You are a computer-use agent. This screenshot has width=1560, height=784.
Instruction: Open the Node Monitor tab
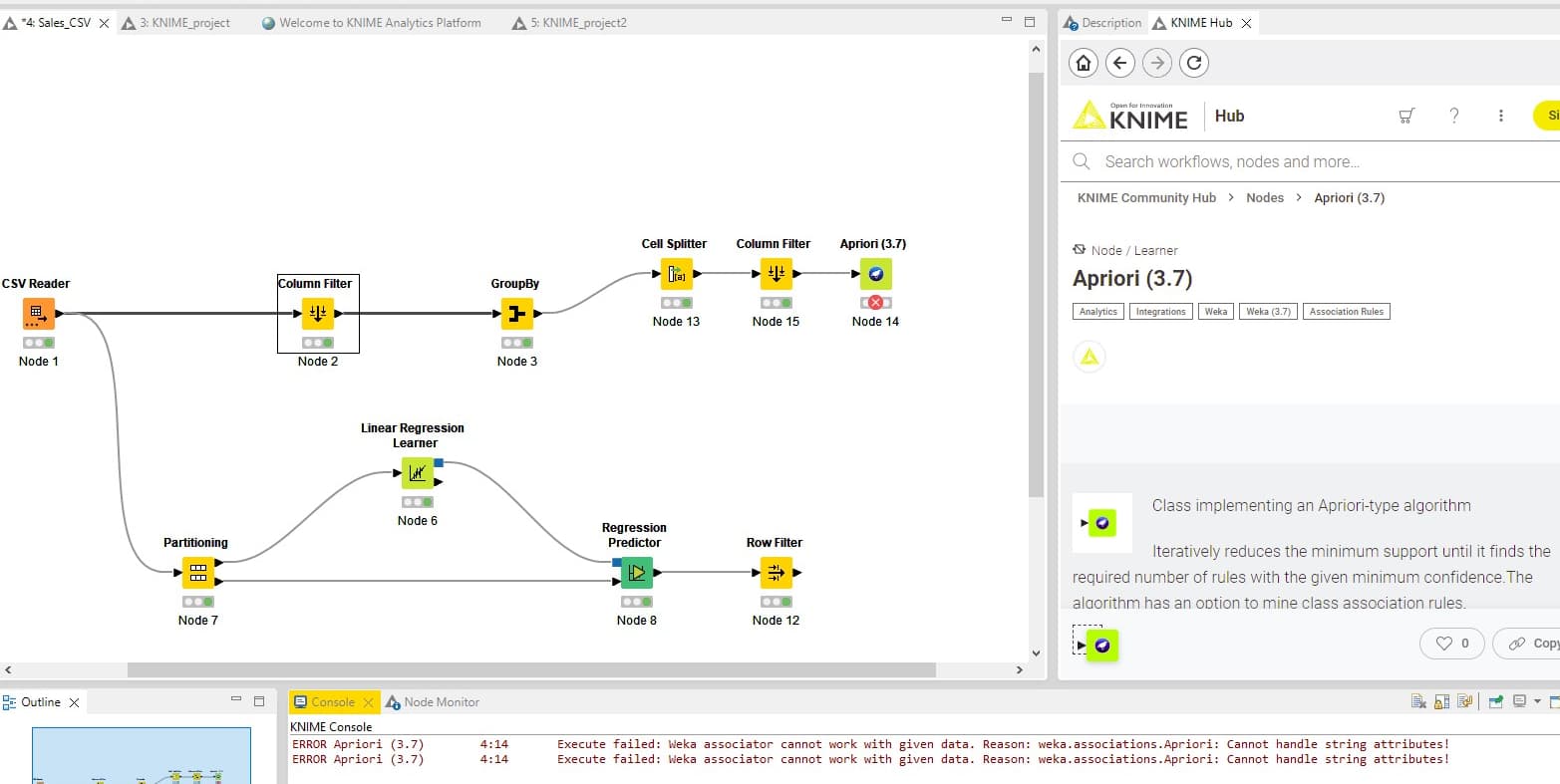[433, 701]
